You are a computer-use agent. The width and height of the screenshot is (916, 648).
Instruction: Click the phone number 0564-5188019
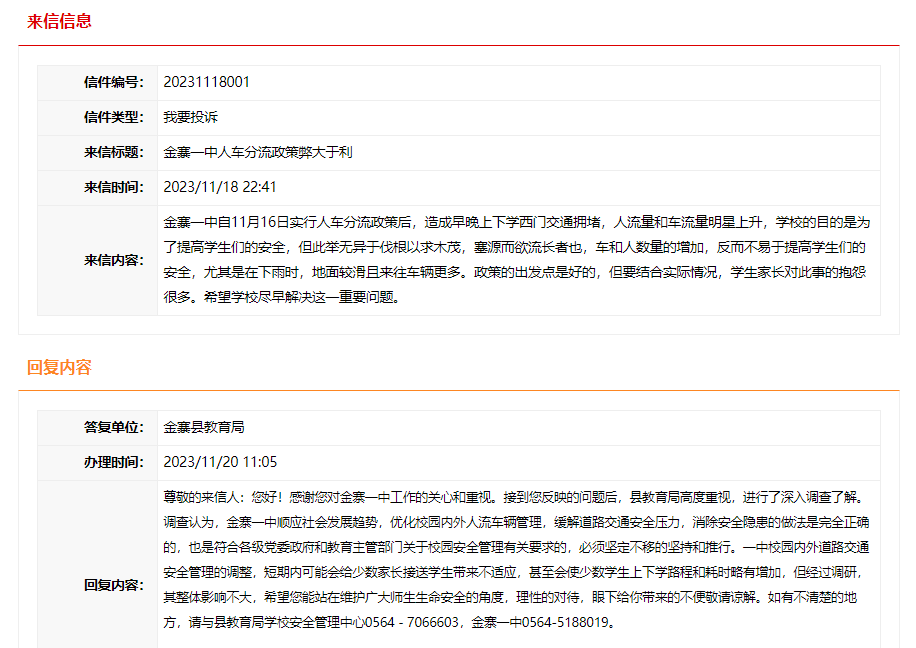(x=565, y=622)
